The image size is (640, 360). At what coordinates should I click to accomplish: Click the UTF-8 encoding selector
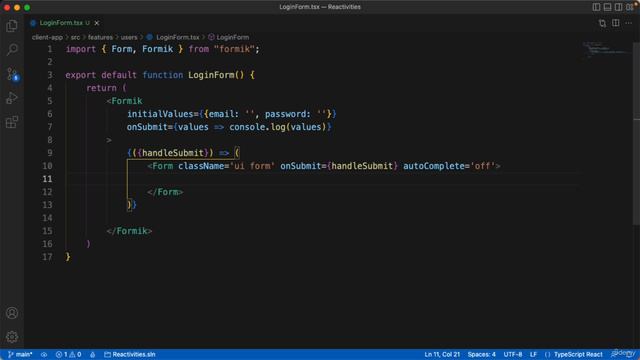point(513,354)
